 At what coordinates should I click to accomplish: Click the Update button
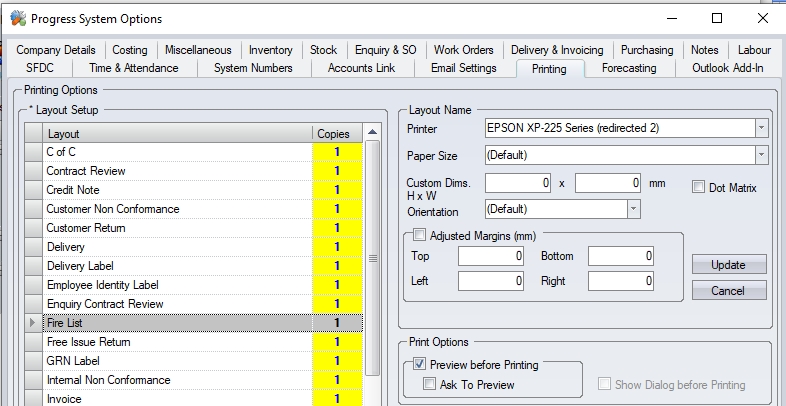pyautogui.click(x=728, y=265)
